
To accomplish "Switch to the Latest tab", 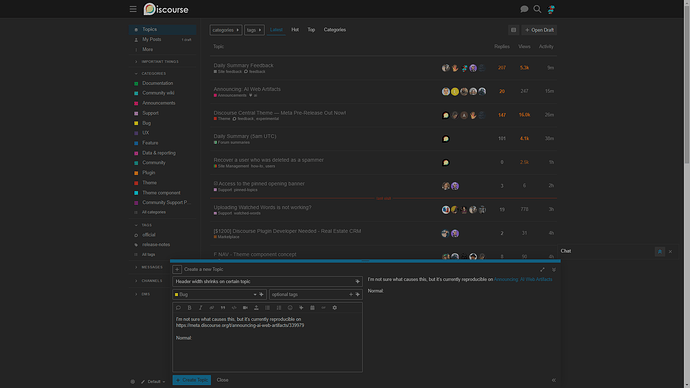I will (276, 30).
